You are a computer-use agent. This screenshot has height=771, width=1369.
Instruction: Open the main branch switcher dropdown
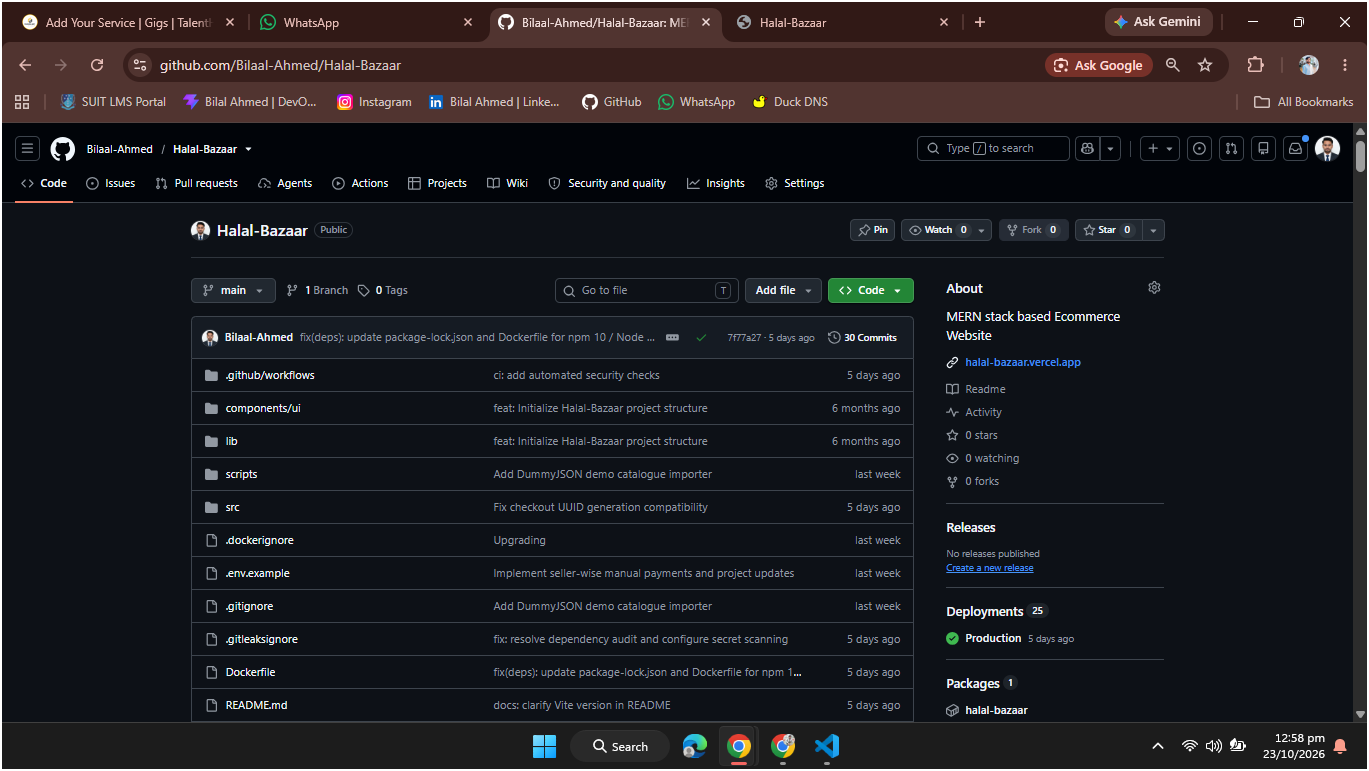click(234, 290)
